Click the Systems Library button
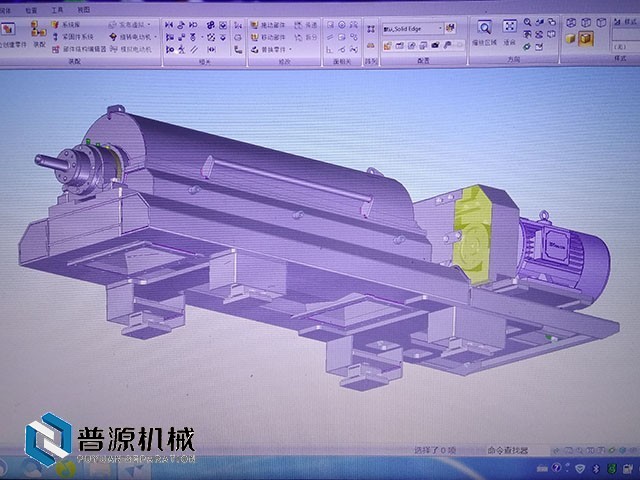The image size is (640, 480). [x=72, y=24]
